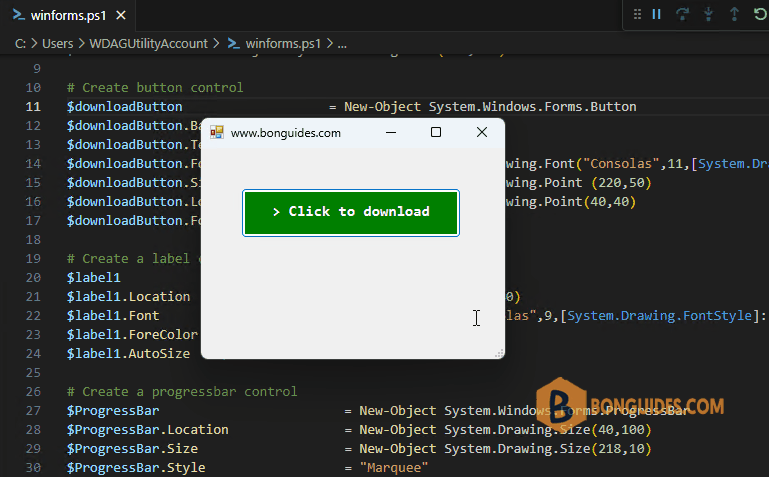Screen dimensions: 769x477
Task: Restart the debug session
Action: [760, 14]
